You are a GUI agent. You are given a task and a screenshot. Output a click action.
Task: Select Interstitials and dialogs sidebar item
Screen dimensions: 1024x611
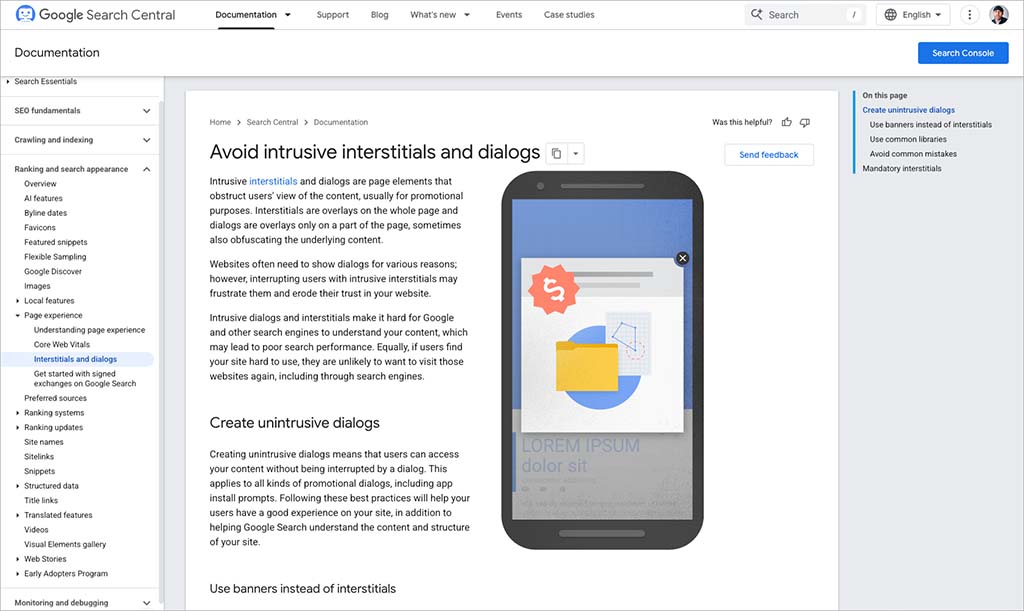(75, 360)
